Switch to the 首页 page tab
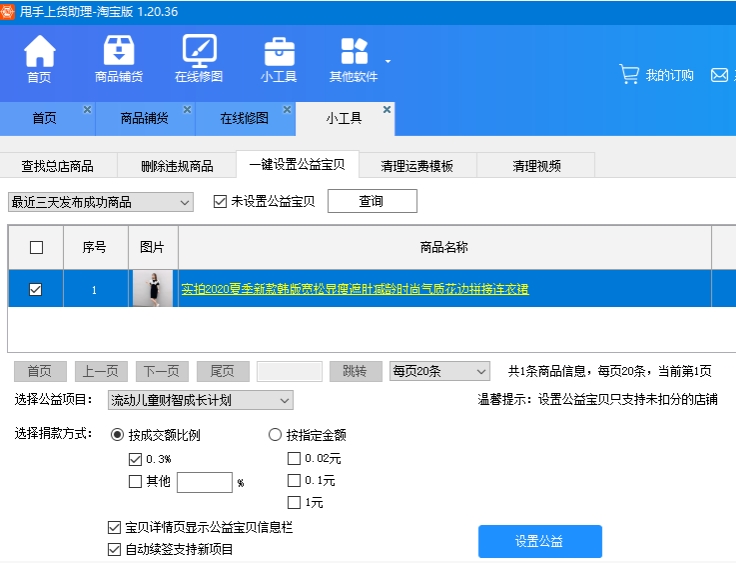The width and height of the screenshot is (736, 563). 45,118
